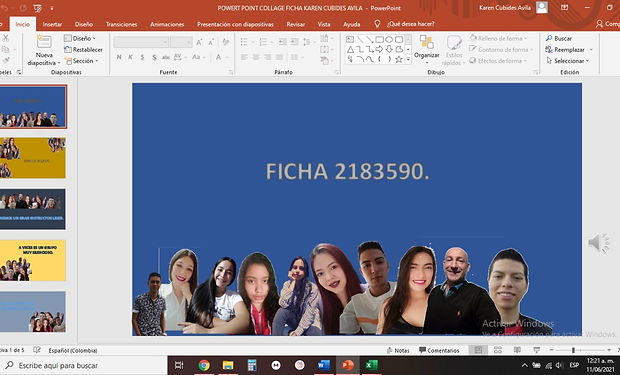Open the font name combo box
The height and width of the screenshot is (375, 620).
pyautogui.click(x=141, y=42)
